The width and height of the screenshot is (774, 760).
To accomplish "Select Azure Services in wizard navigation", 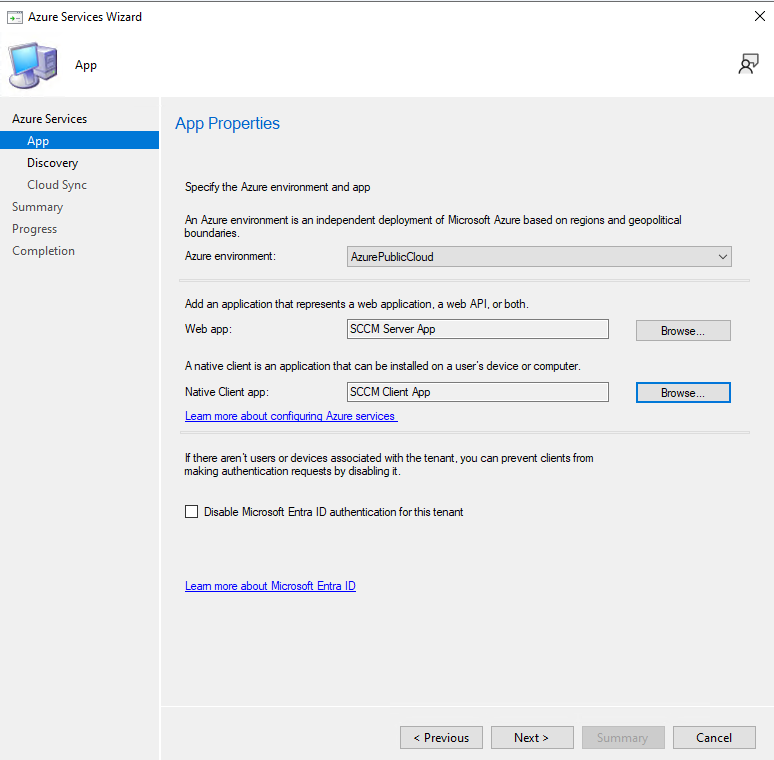I will tap(49, 119).
